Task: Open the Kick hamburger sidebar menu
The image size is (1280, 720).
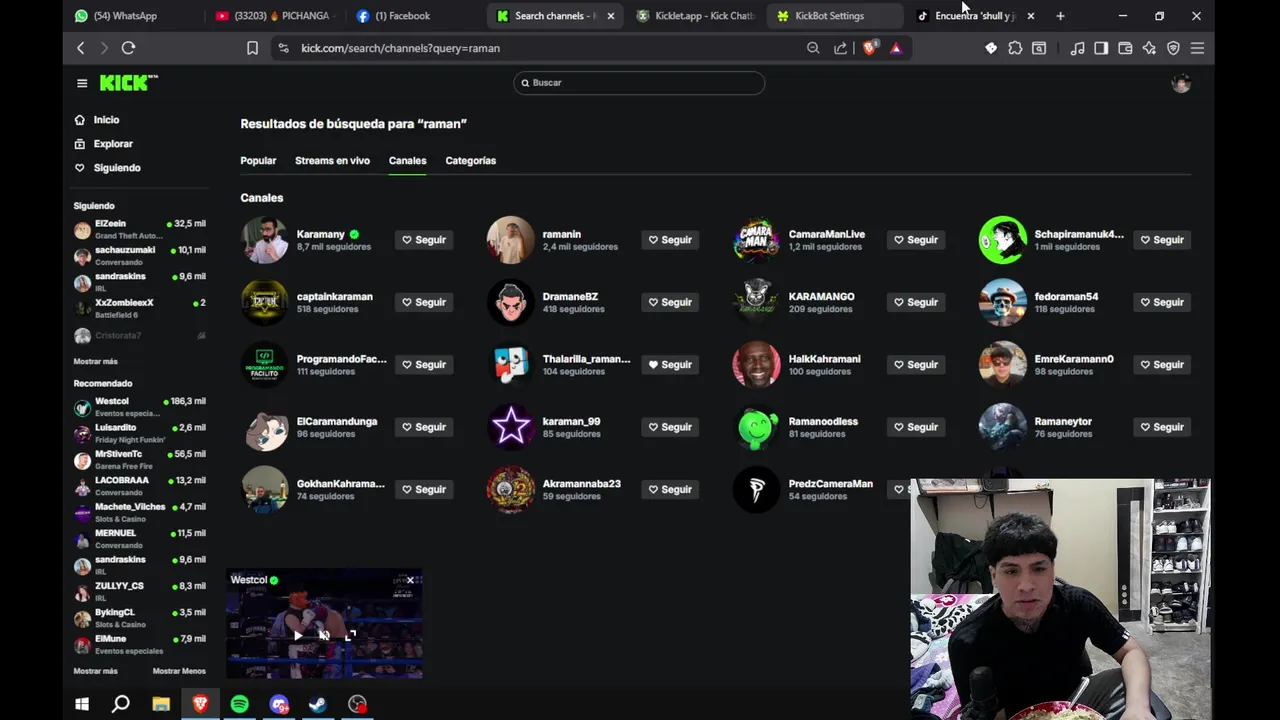Action: coord(82,83)
